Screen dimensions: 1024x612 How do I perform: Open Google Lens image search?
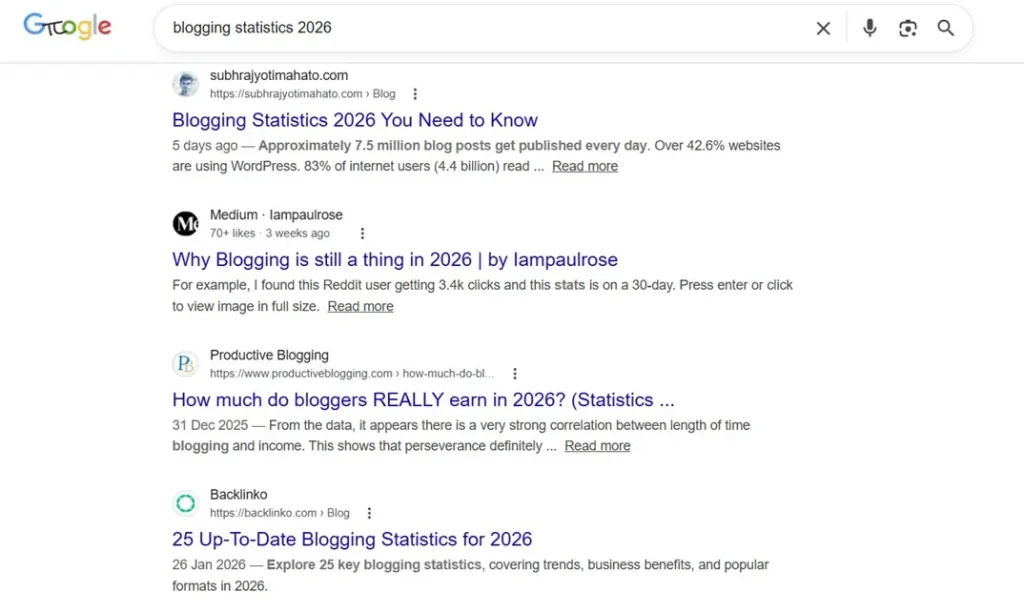point(908,28)
